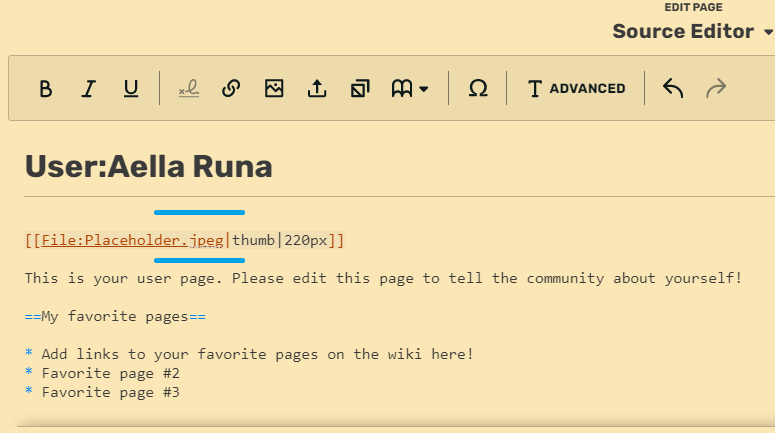Open the Source Editor mode dropdown
Viewport: 775px width, 433px height.
(x=692, y=31)
